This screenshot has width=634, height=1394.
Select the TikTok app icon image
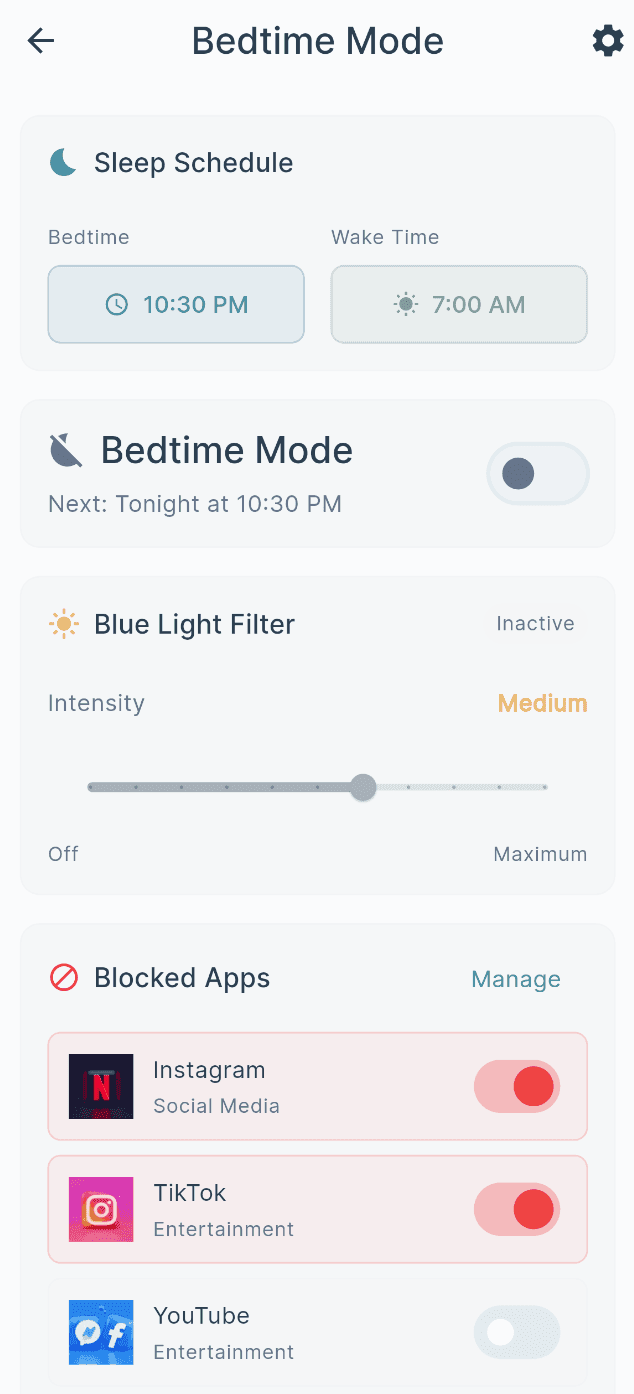coord(101,1209)
